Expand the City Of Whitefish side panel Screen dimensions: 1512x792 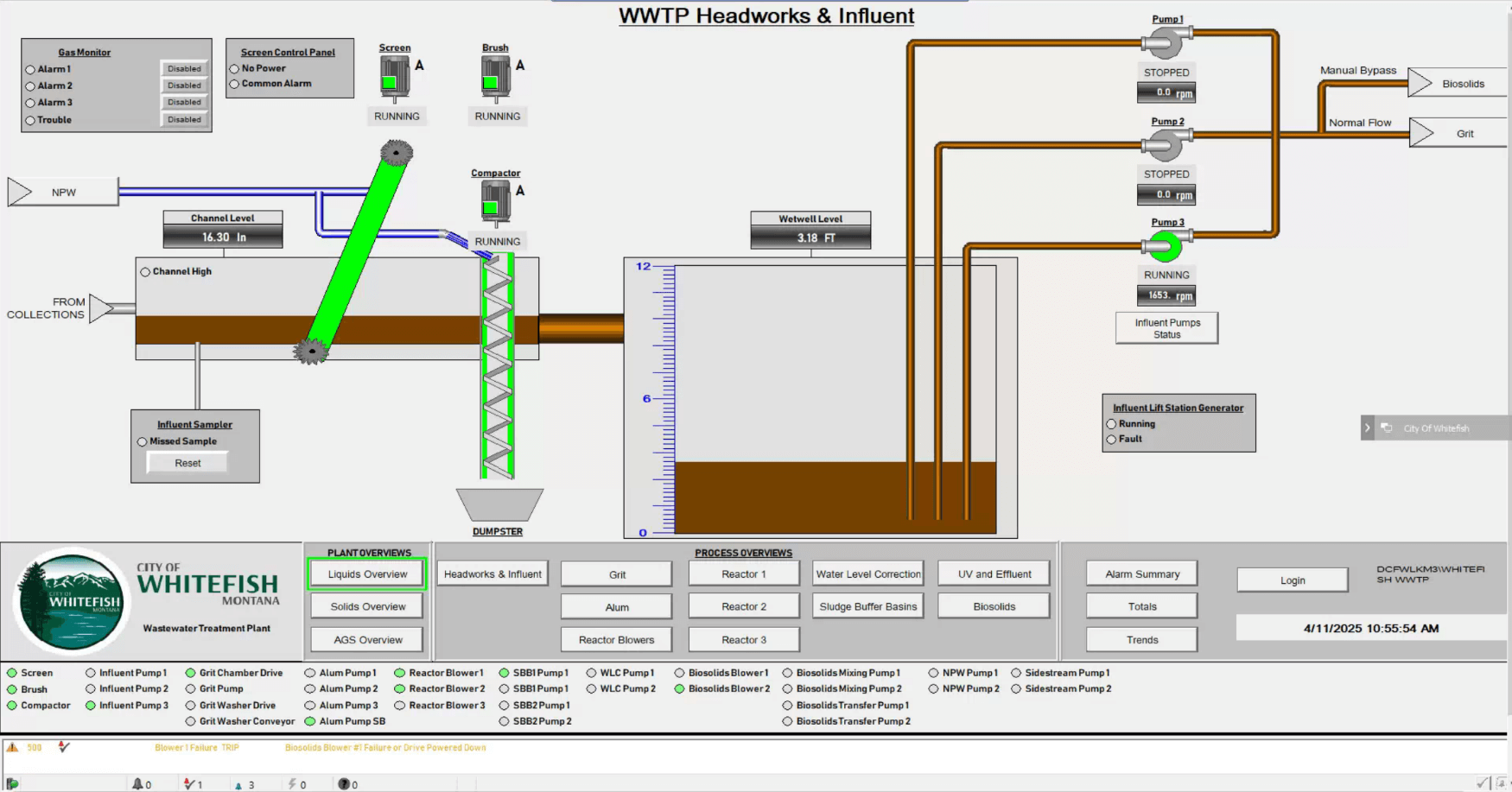coord(1367,428)
